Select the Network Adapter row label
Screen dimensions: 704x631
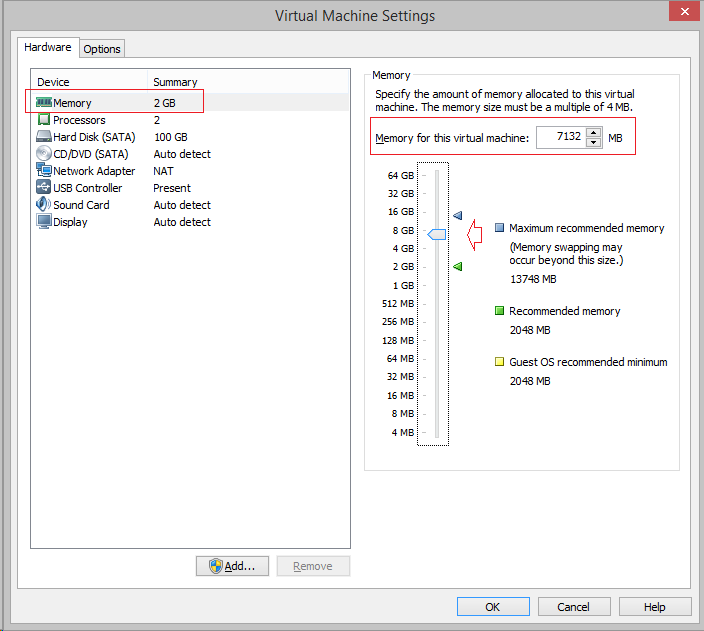94,171
